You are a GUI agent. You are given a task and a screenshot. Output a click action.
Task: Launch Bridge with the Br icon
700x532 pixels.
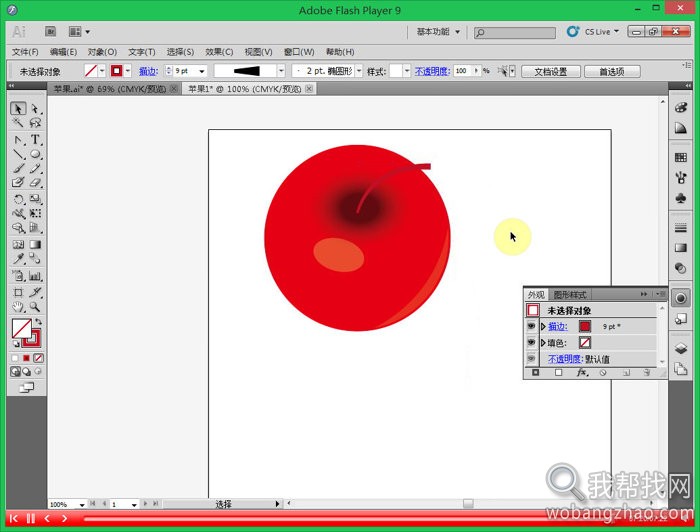coord(50,32)
